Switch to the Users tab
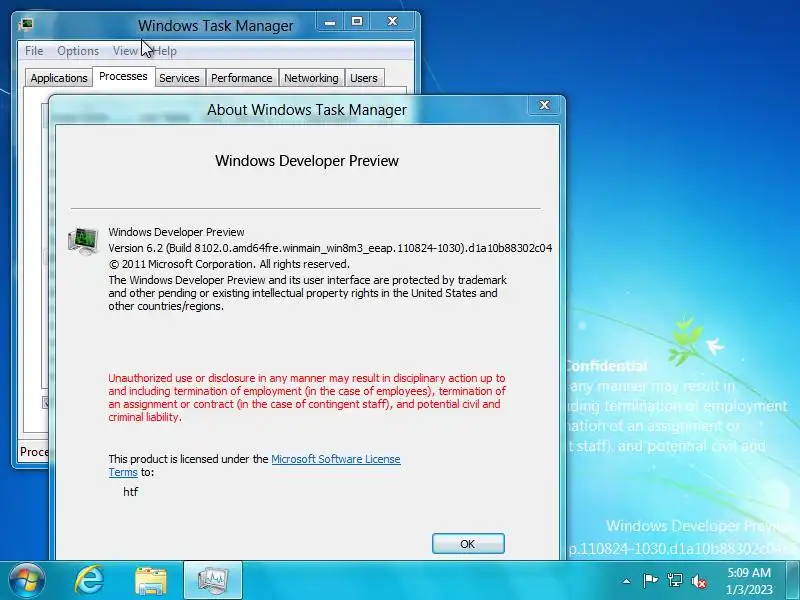This screenshot has width=800, height=600. (x=364, y=78)
